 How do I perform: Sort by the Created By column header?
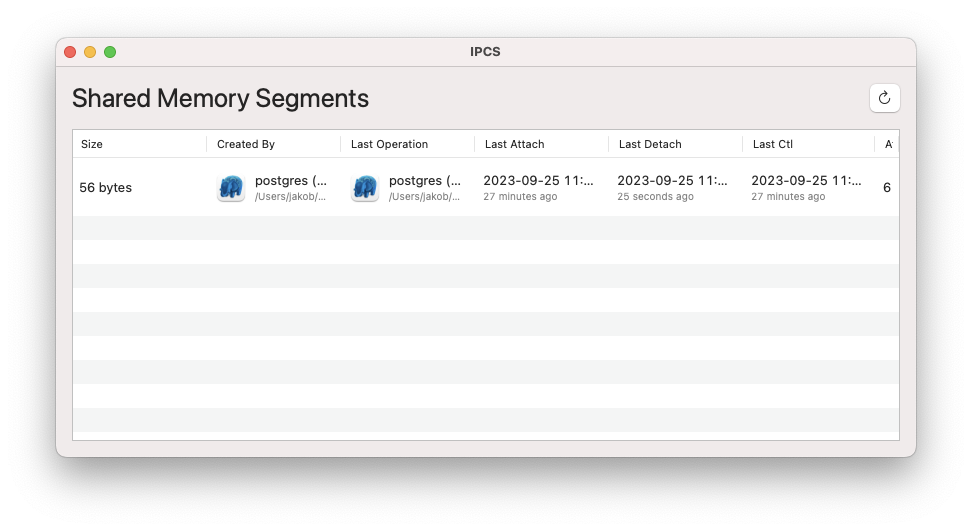tap(273, 144)
